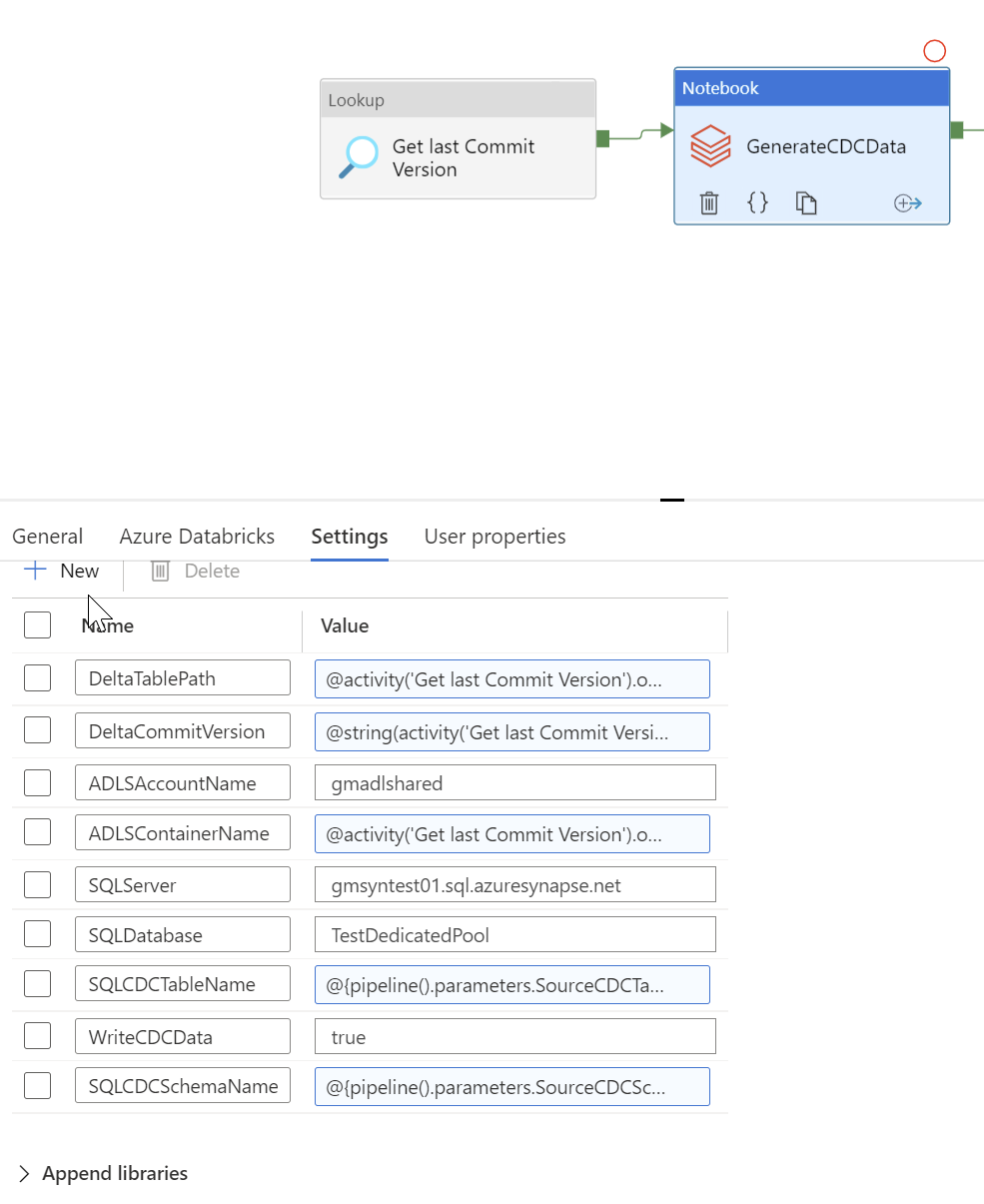Click the green output connector of Lookup activity
Screen dimensions: 984x1204
click(x=602, y=139)
